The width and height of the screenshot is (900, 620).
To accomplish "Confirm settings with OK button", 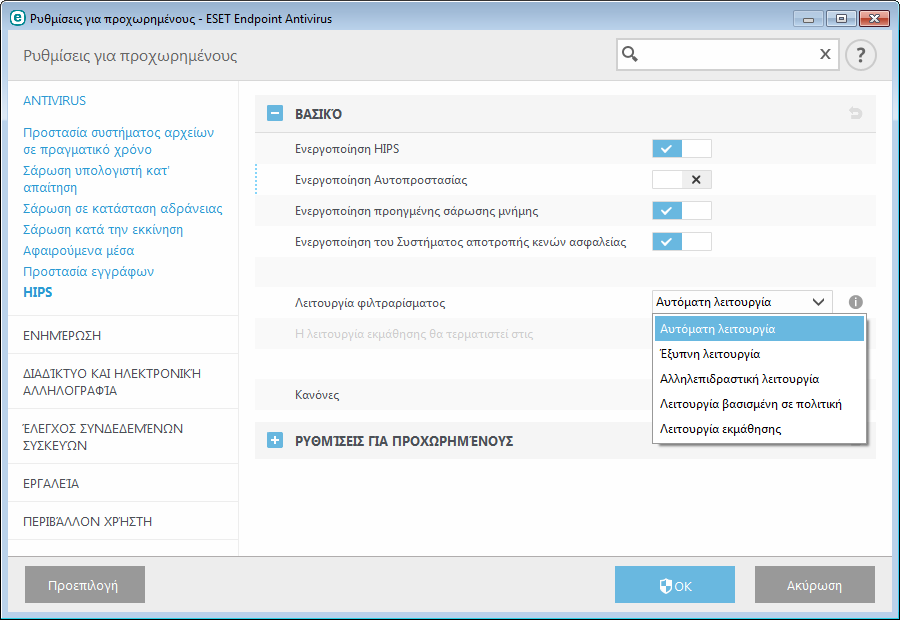I will pyautogui.click(x=675, y=585).
